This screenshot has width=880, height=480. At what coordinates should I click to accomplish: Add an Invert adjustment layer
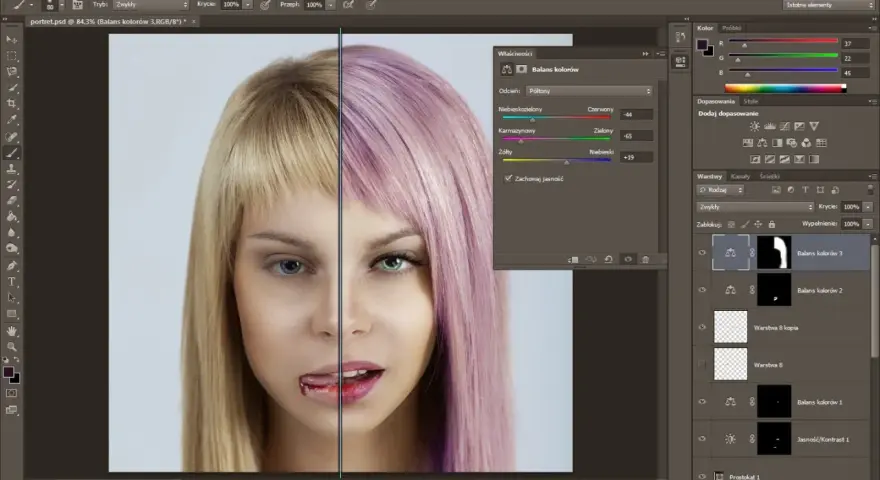click(x=755, y=159)
